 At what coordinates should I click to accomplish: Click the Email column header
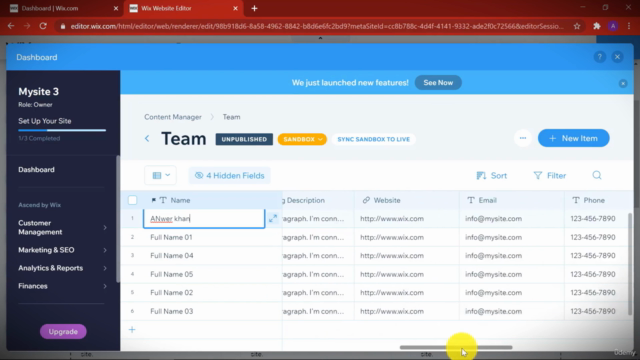(x=512, y=200)
